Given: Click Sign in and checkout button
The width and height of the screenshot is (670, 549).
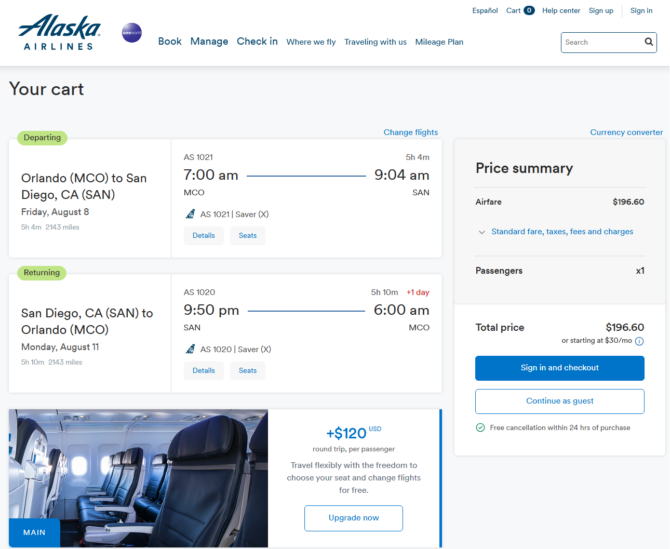Looking at the screenshot, I should 560,368.
